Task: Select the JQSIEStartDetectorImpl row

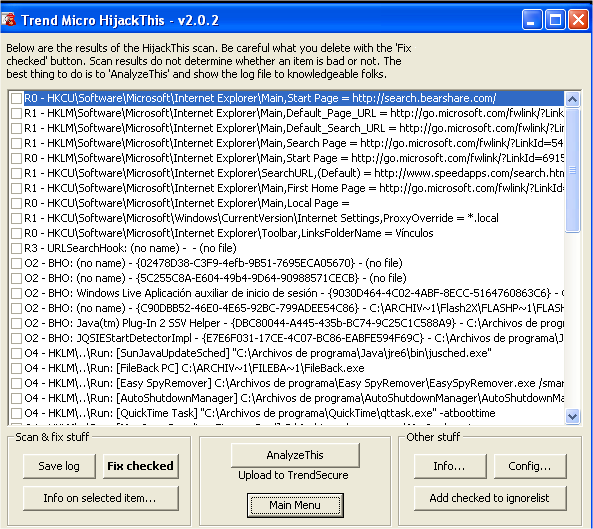Action: pos(293,338)
